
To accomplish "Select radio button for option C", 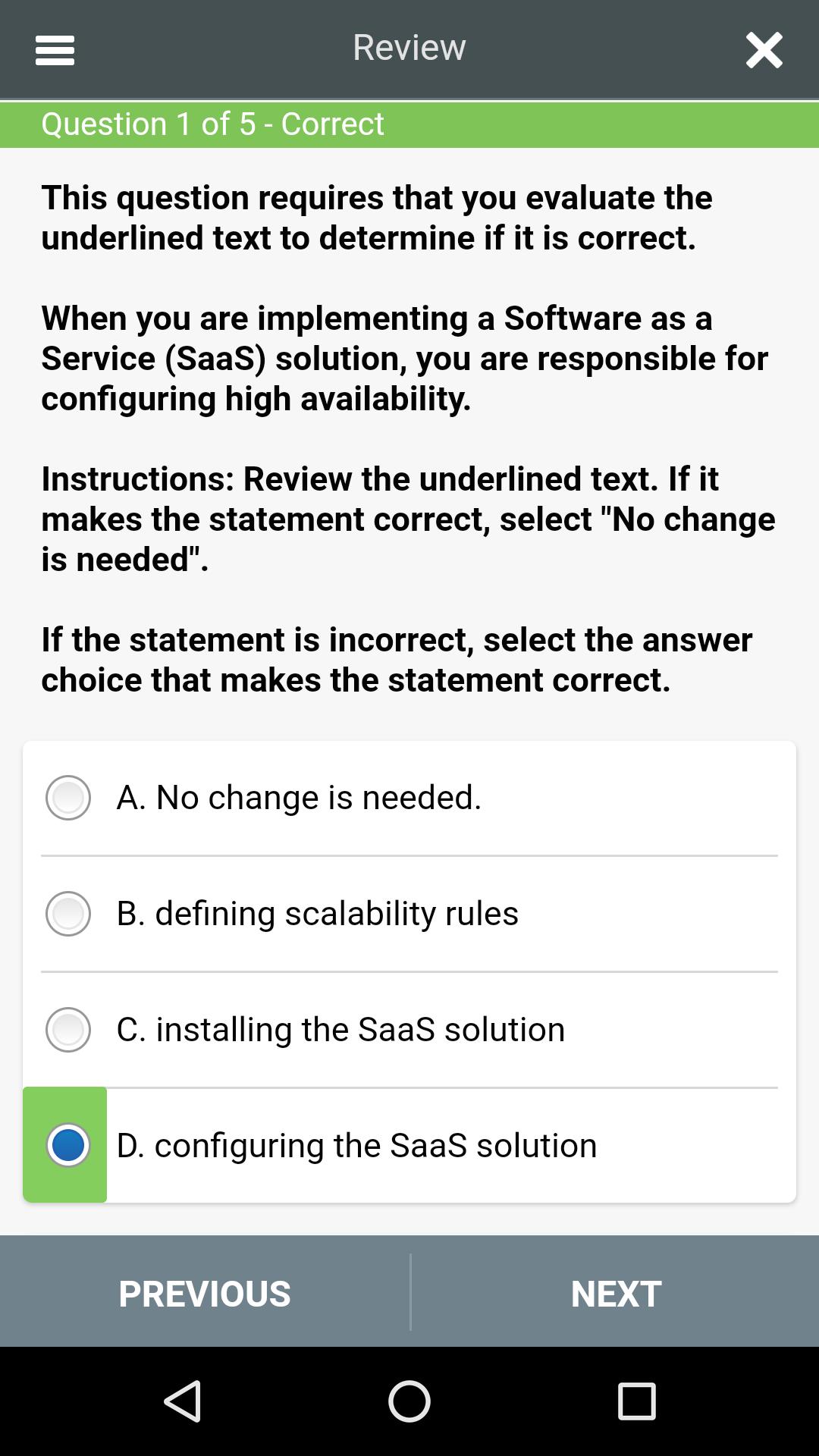I will [x=68, y=1030].
